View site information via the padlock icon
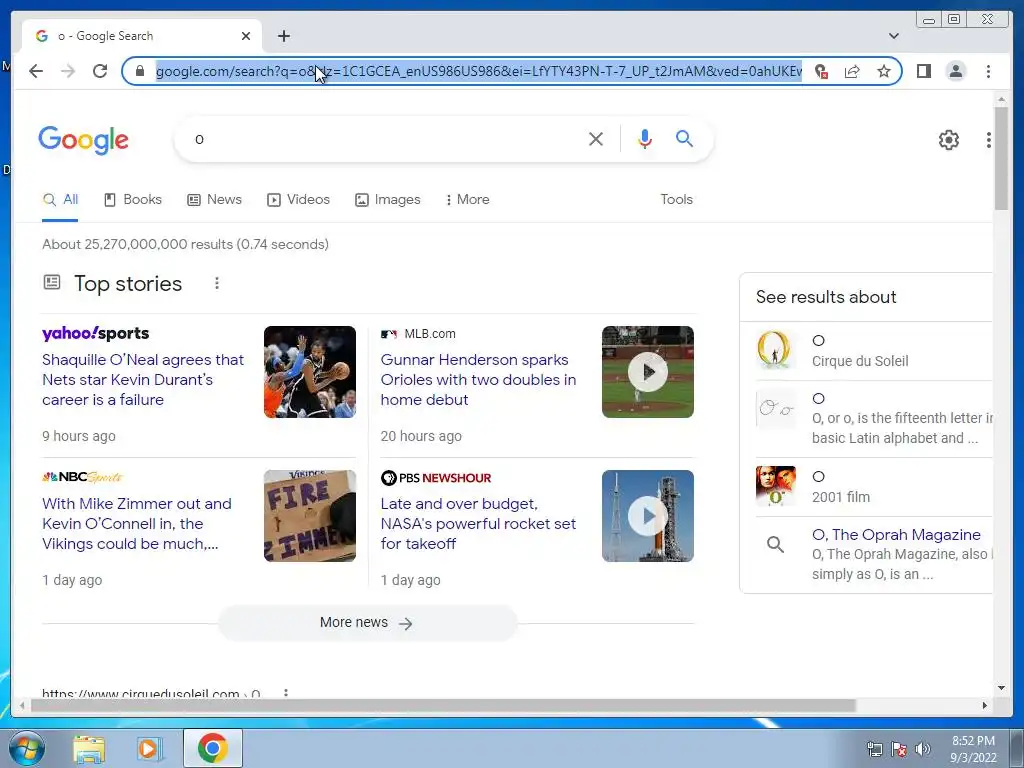The height and width of the screenshot is (768, 1024). pyautogui.click(x=139, y=71)
